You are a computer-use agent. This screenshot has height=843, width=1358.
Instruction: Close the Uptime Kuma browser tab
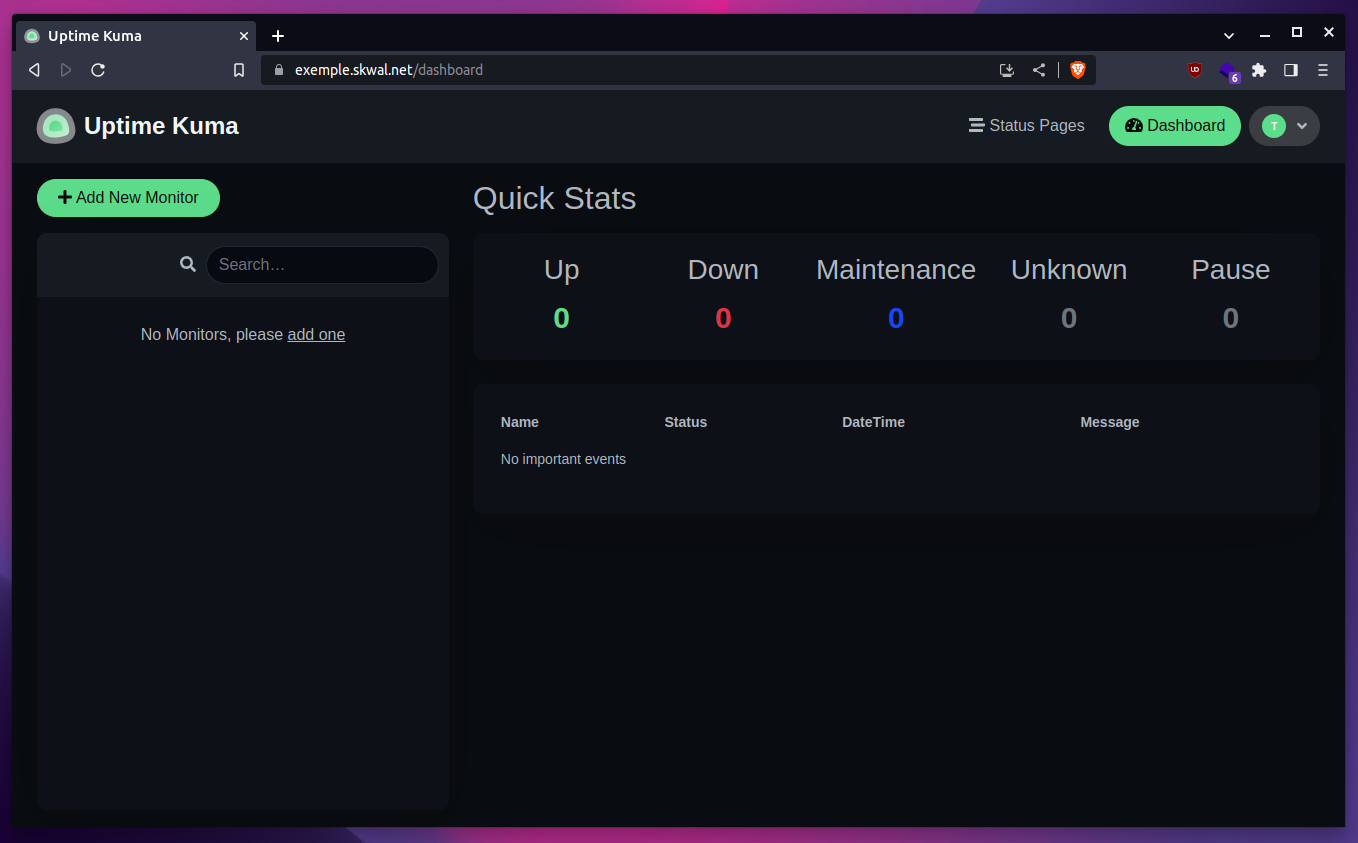[244, 36]
